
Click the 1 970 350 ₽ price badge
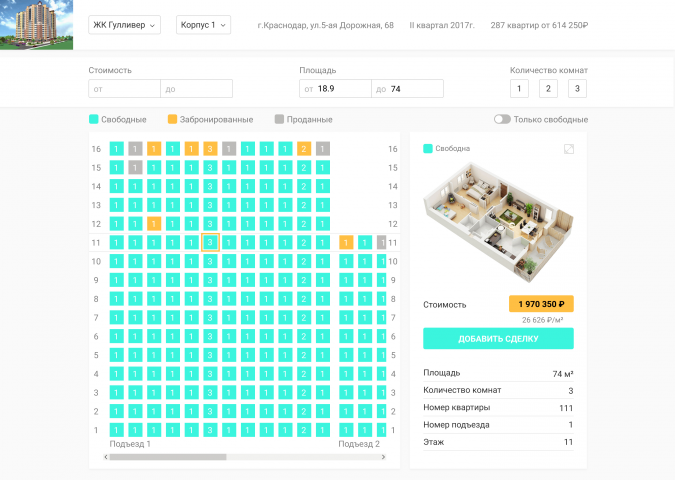(x=541, y=304)
